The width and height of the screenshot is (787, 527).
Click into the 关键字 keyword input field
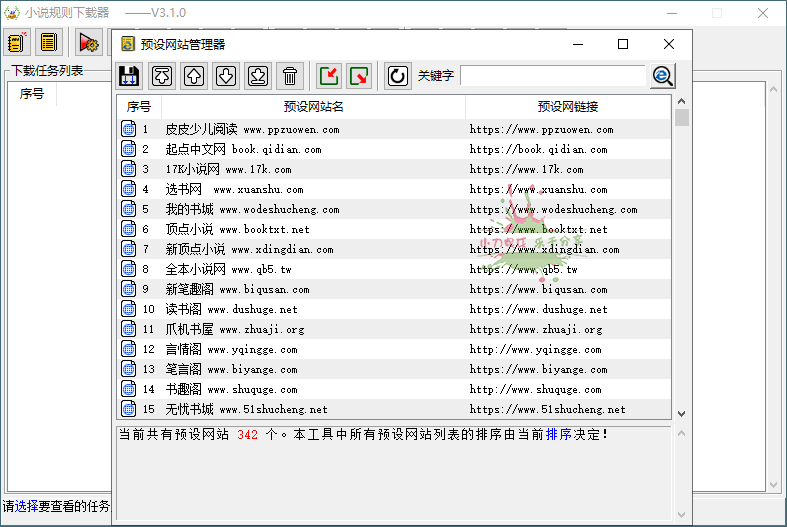pos(552,76)
